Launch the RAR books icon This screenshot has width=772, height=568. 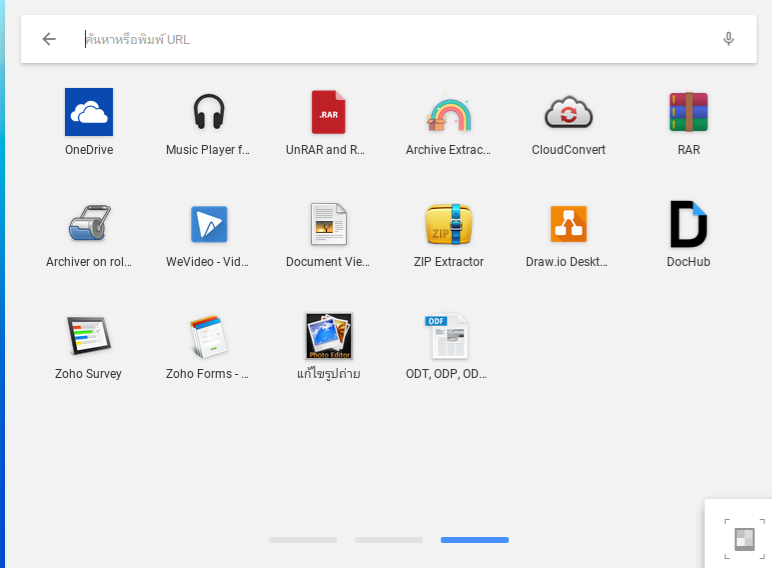point(688,112)
